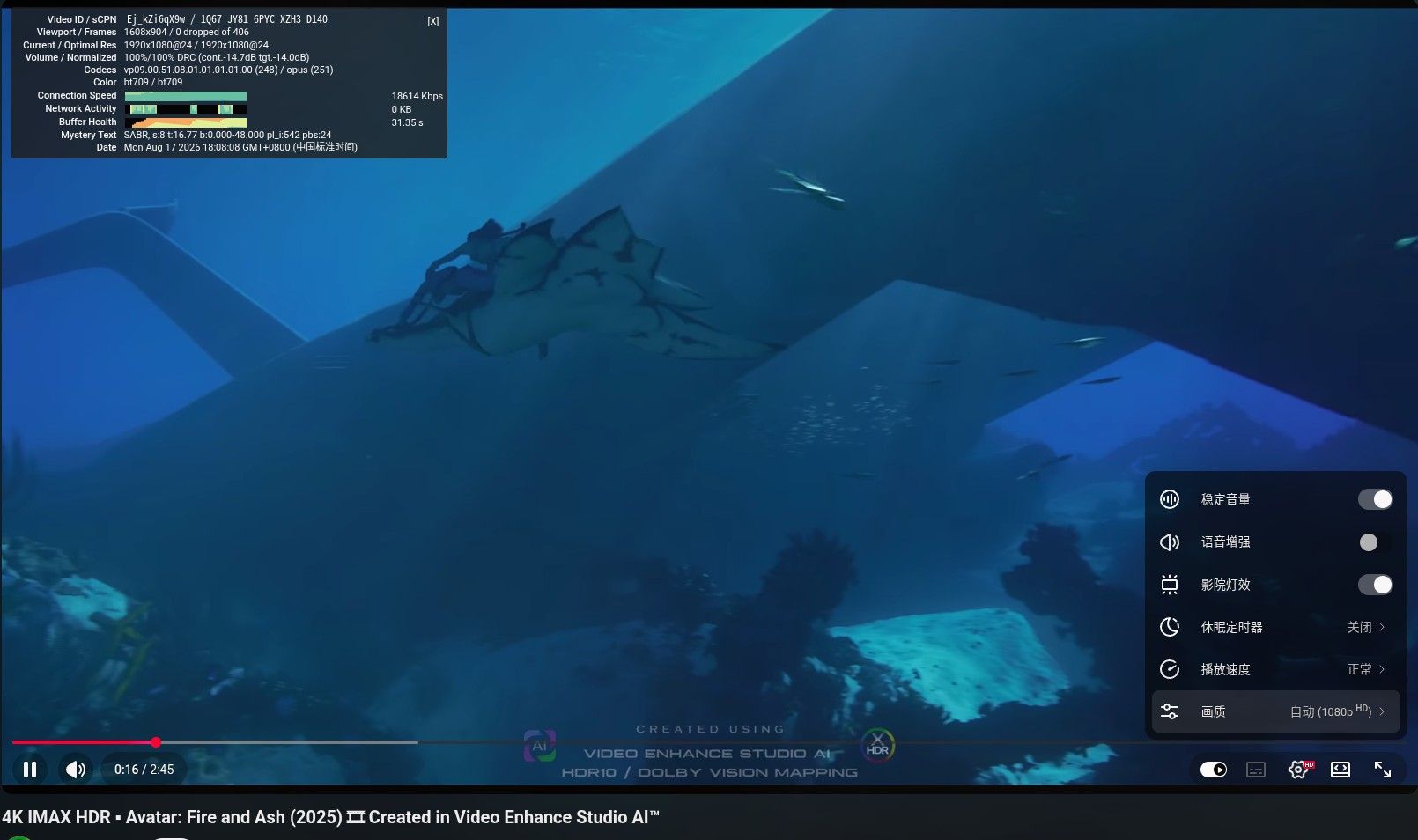Image resolution: width=1418 pixels, height=840 pixels.
Task: Select the 31.35 s buffer health value
Action: [408, 122]
